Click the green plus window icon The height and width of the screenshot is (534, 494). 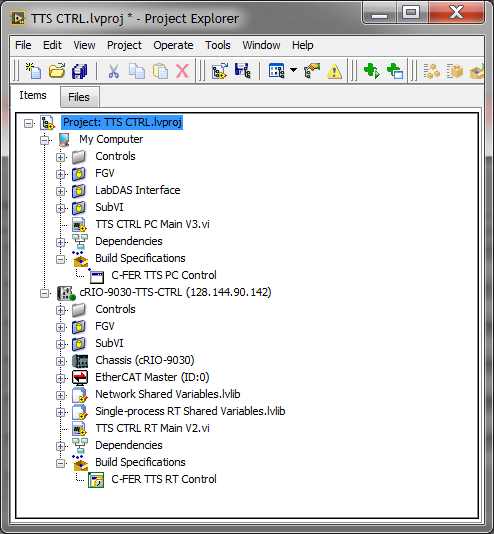(x=395, y=71)
